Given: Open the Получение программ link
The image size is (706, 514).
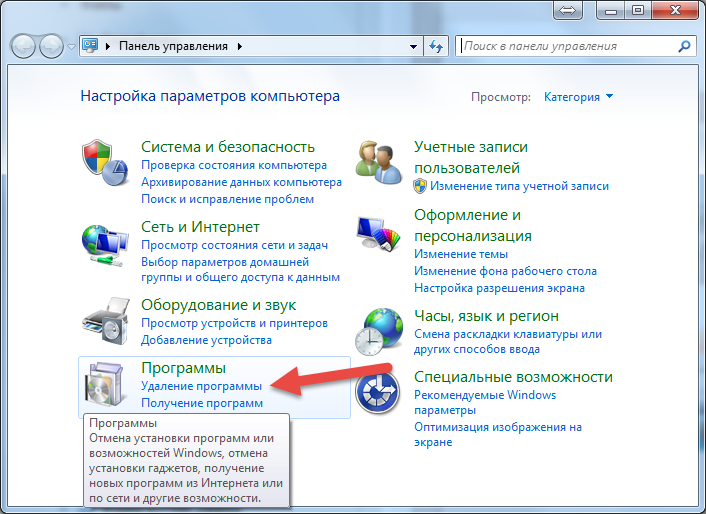Looking at the screenshot, I should pos(201,403).
